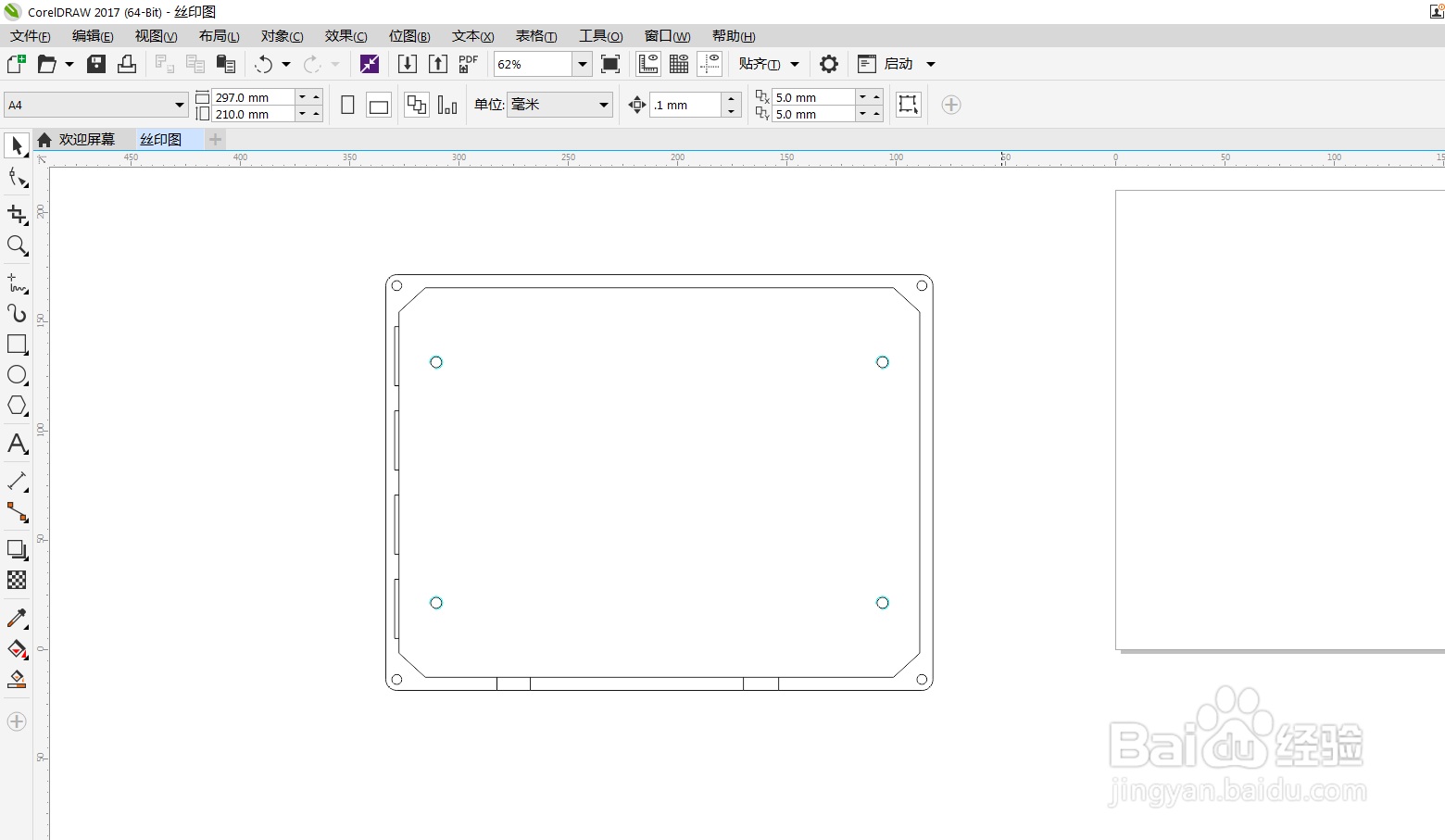Click the Publish to PDF icon

469,64
